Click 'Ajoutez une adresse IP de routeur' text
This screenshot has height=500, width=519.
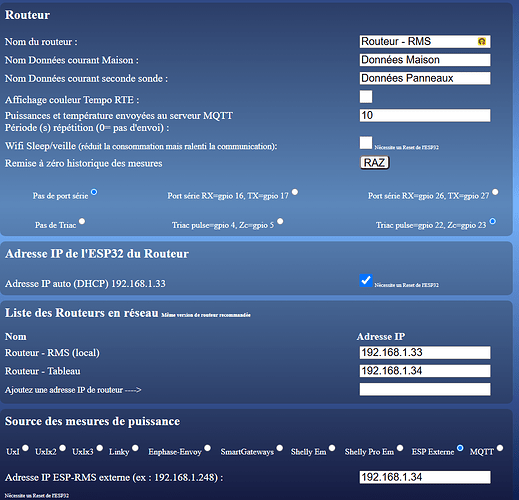64,390
